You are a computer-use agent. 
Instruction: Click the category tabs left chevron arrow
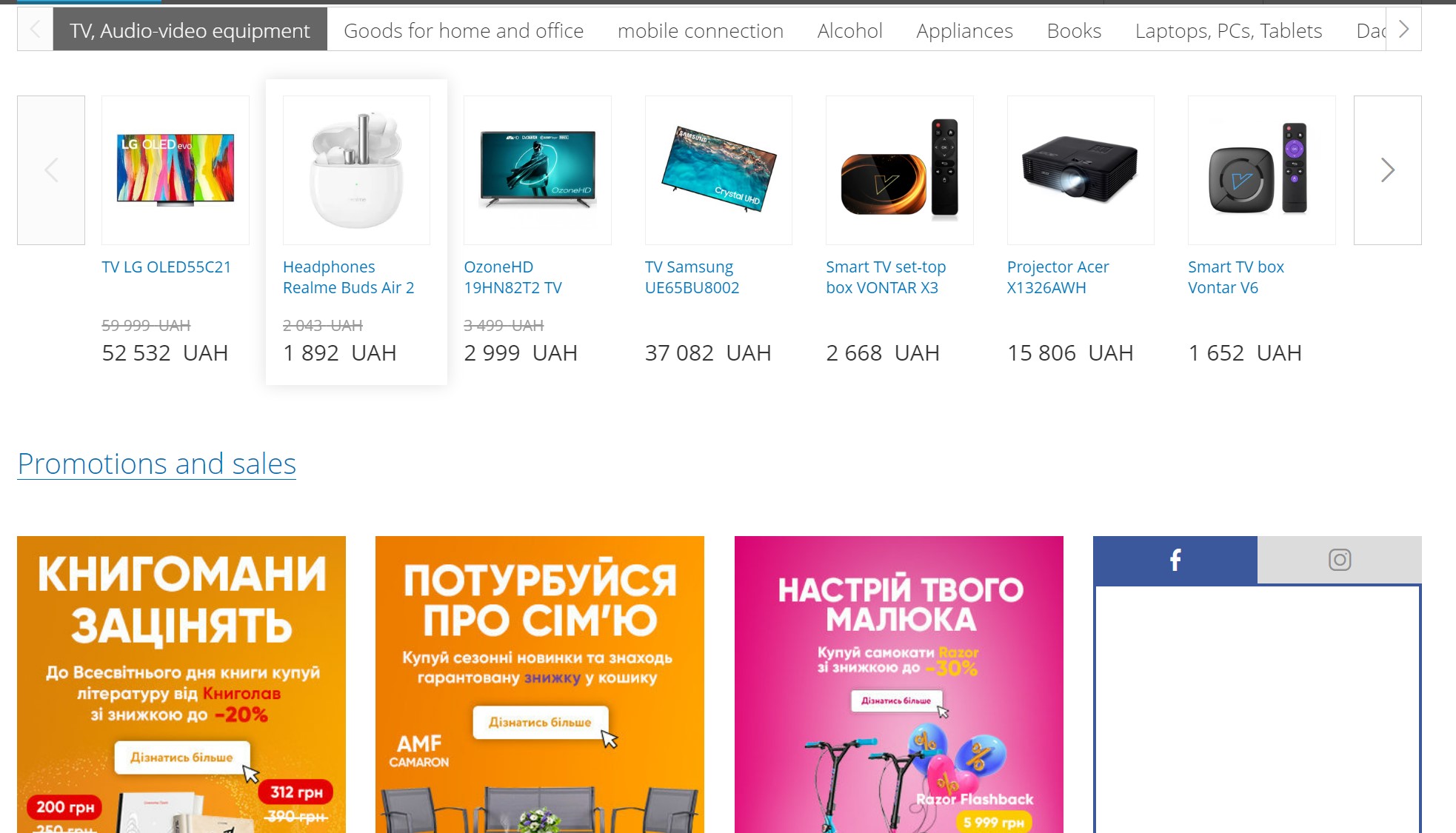(35, 30)
